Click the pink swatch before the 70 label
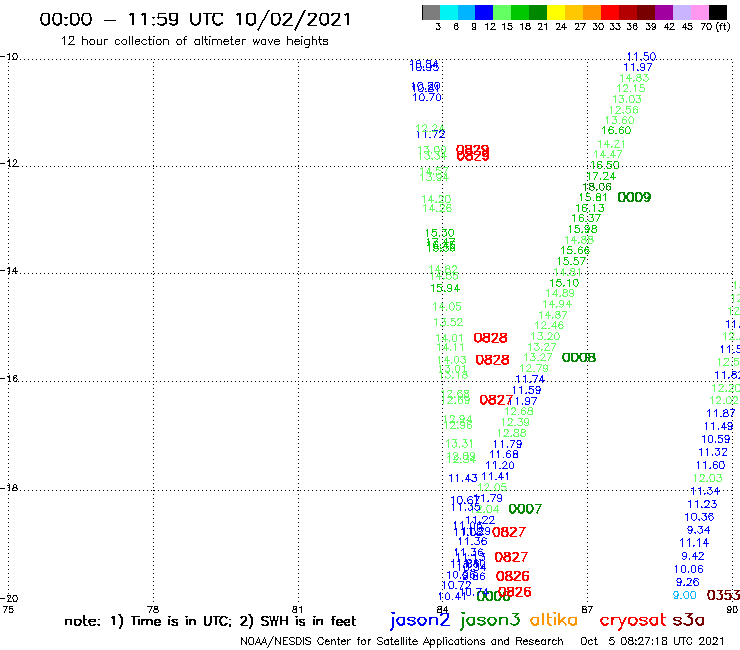This screenshot has width=740, height=650. pyautogui.click(x=699, y=12)
